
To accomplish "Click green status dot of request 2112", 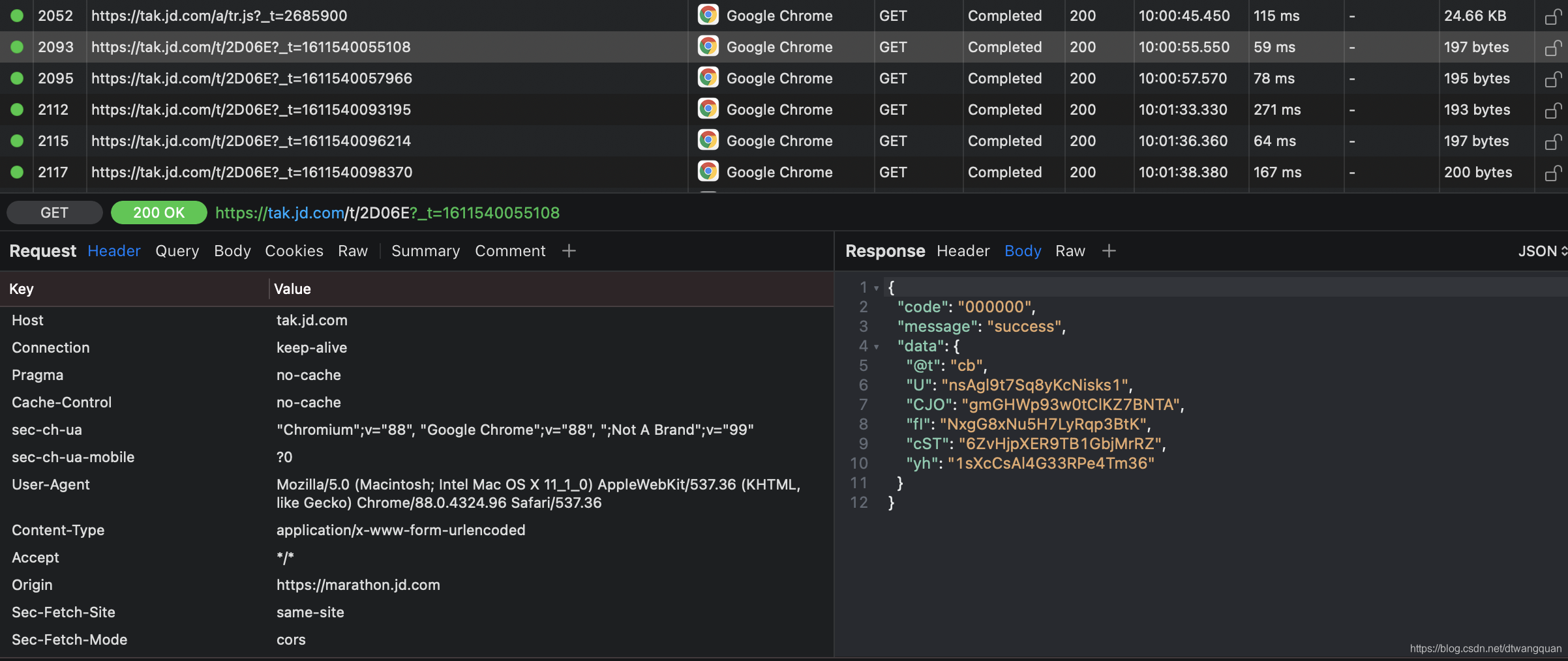I will click(x=17, y=110).
